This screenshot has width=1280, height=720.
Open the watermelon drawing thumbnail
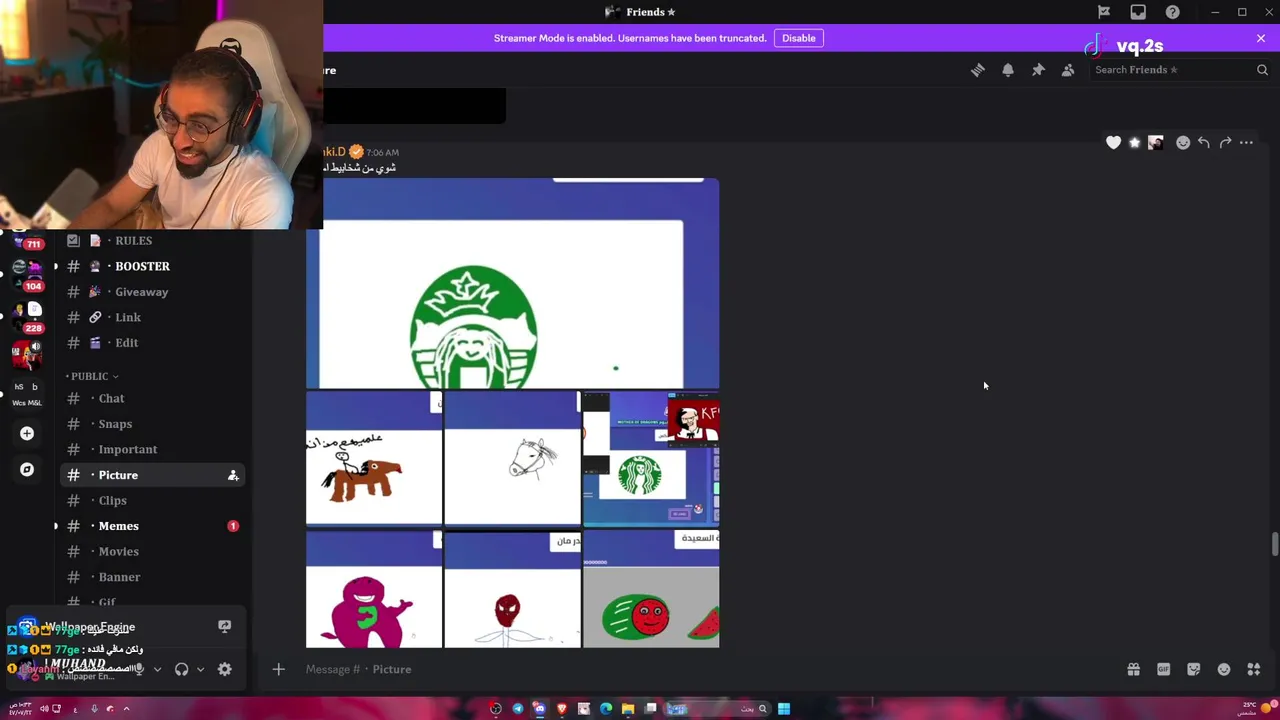(x=651, y=589)
